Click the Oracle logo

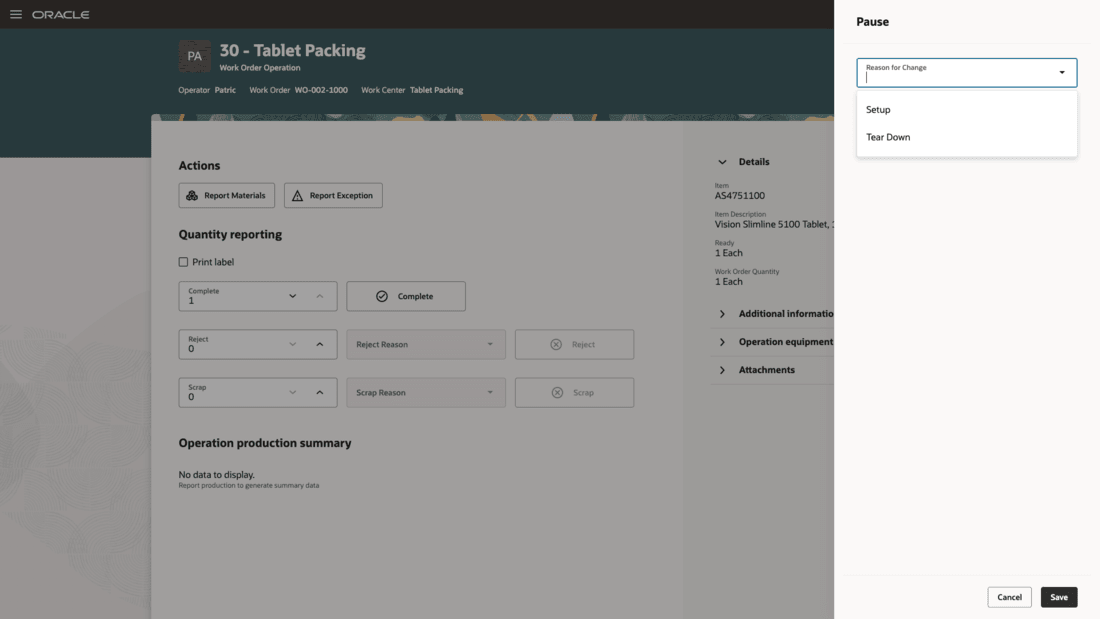(x=61, y=15)
